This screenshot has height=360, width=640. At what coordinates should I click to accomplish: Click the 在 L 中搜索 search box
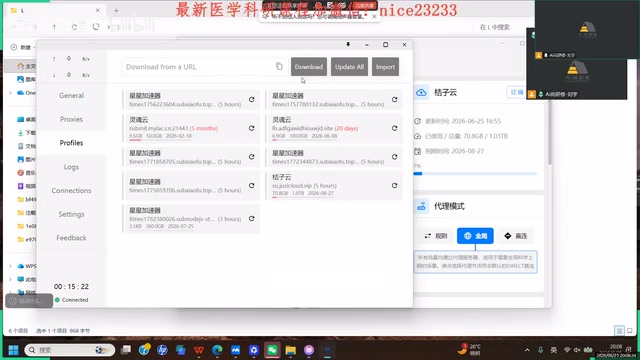[x=495, y=27]
